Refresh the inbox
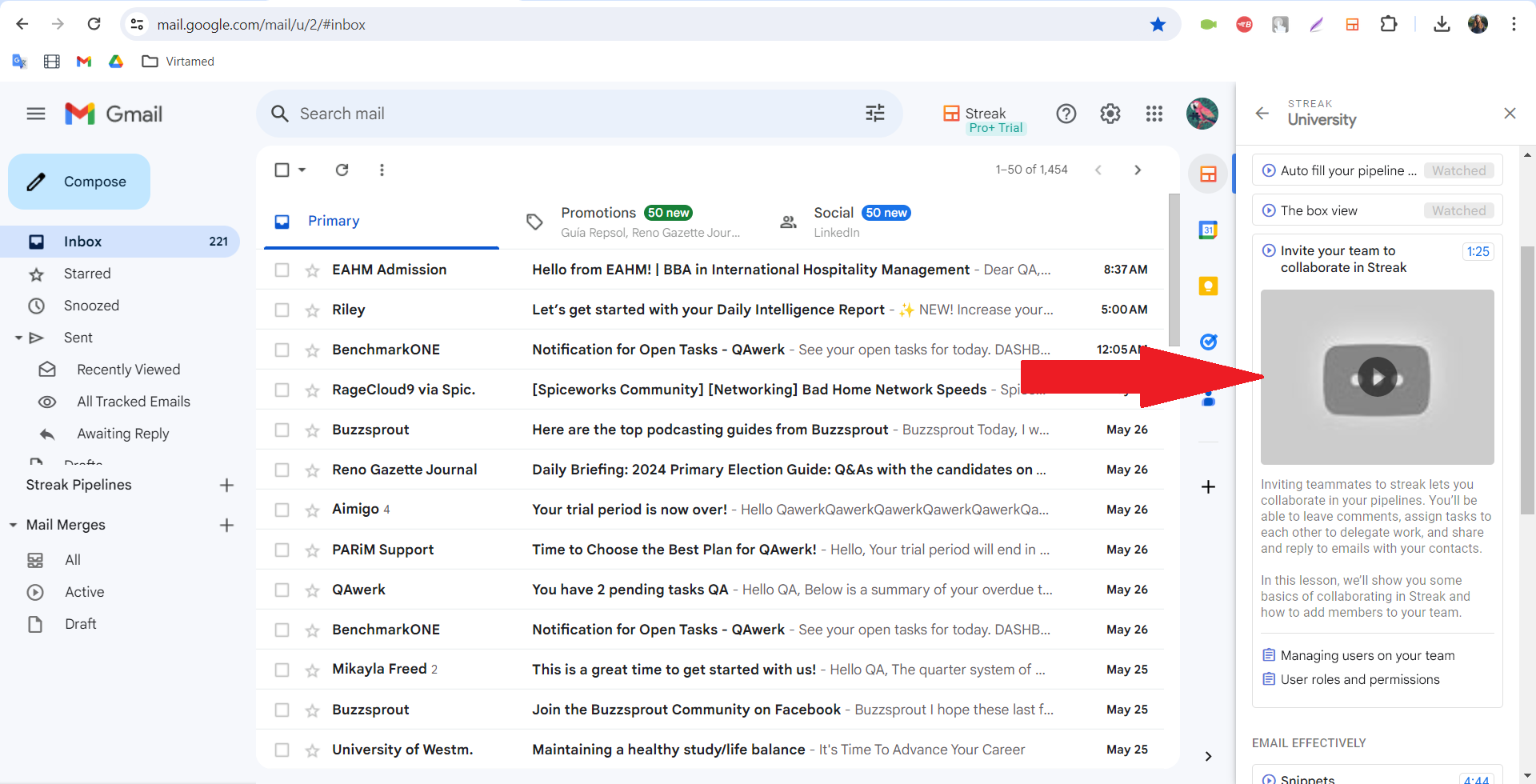This screenshot has height=784, width=1536. coord(342,170)
